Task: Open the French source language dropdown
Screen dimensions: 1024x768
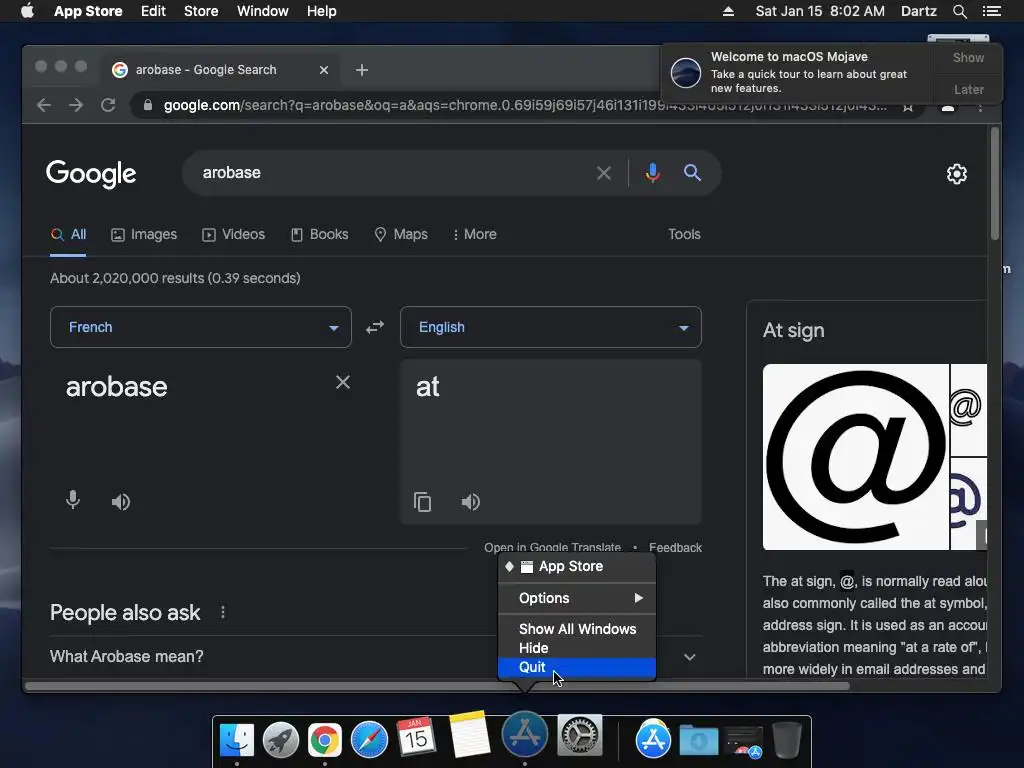Action: (x=200, y=327)
